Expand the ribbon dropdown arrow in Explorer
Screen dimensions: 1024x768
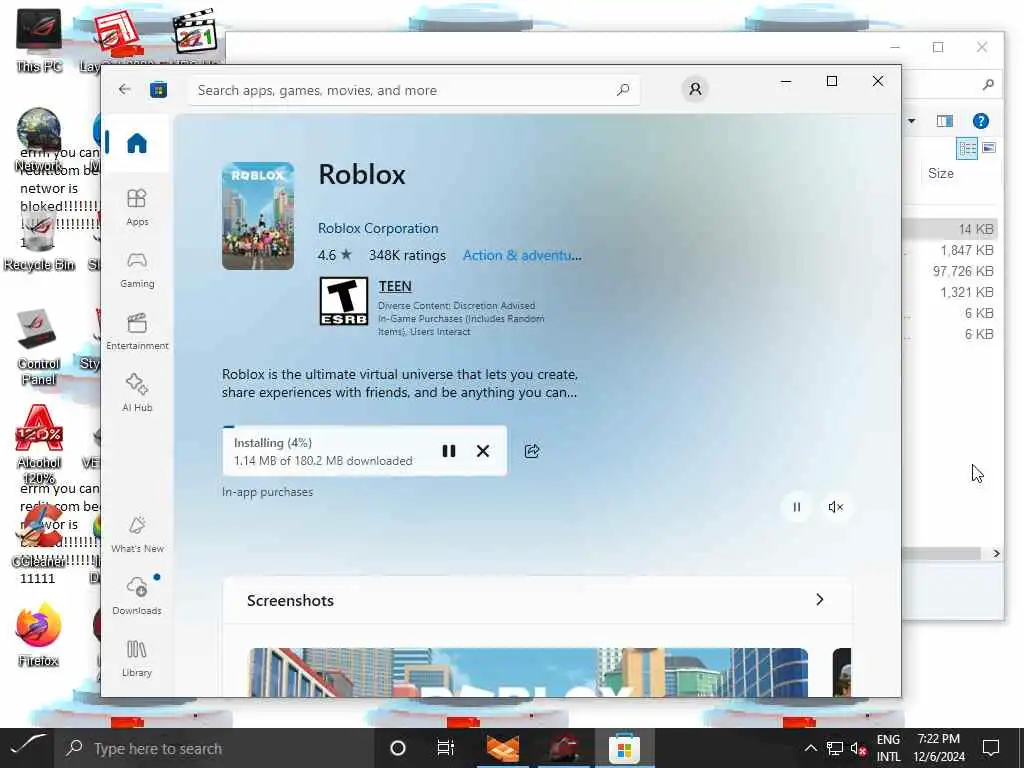click(911, 121)
